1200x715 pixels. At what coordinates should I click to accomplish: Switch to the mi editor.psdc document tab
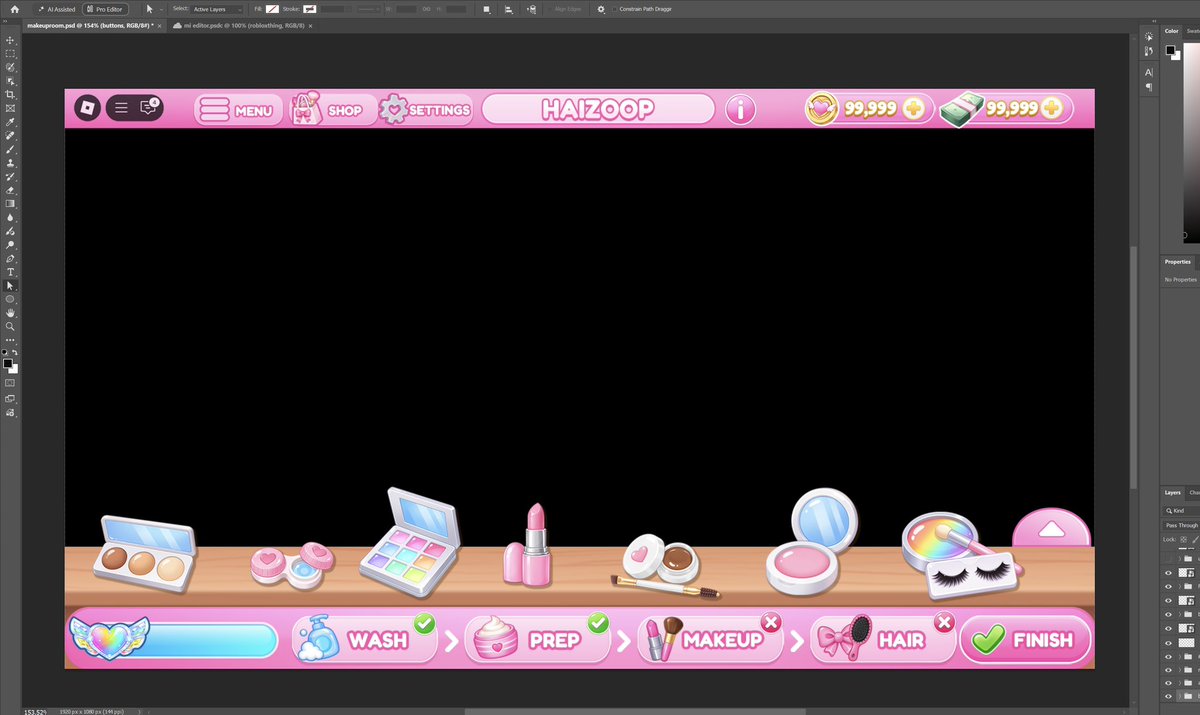(x=240, y=25)
